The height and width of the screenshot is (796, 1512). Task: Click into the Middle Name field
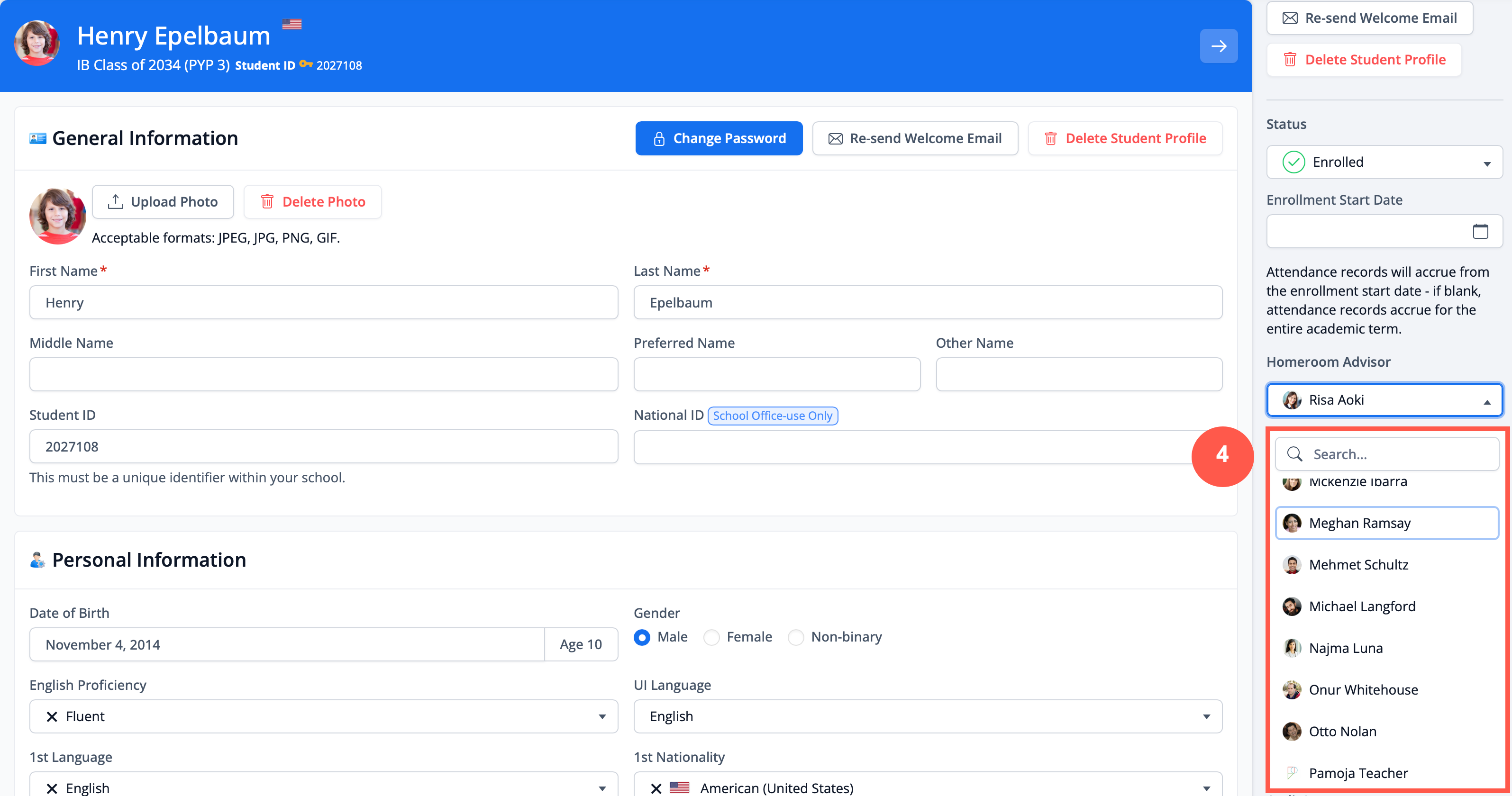323,374
